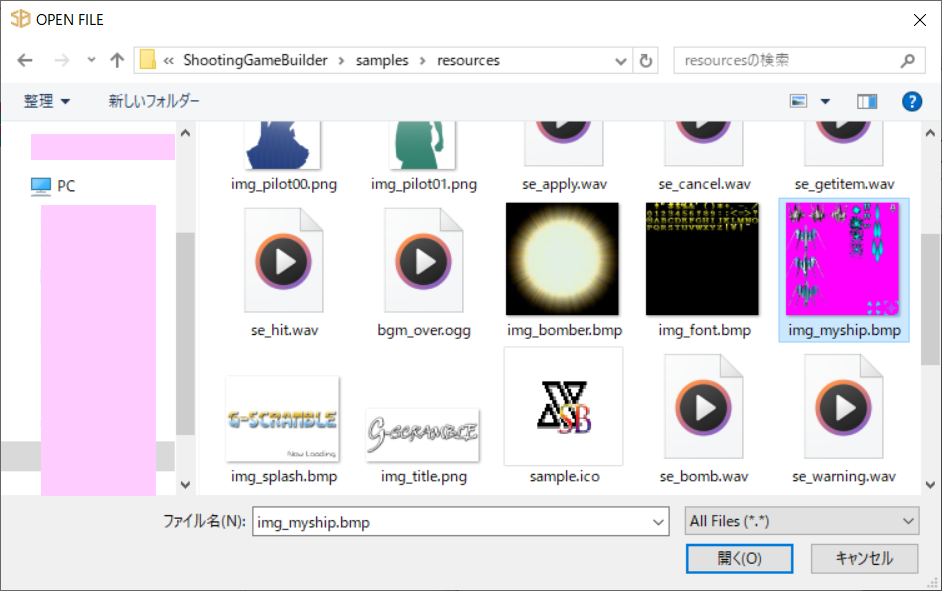
Task: Open the recent locations dropdown chevron
Action: (91, 61)
